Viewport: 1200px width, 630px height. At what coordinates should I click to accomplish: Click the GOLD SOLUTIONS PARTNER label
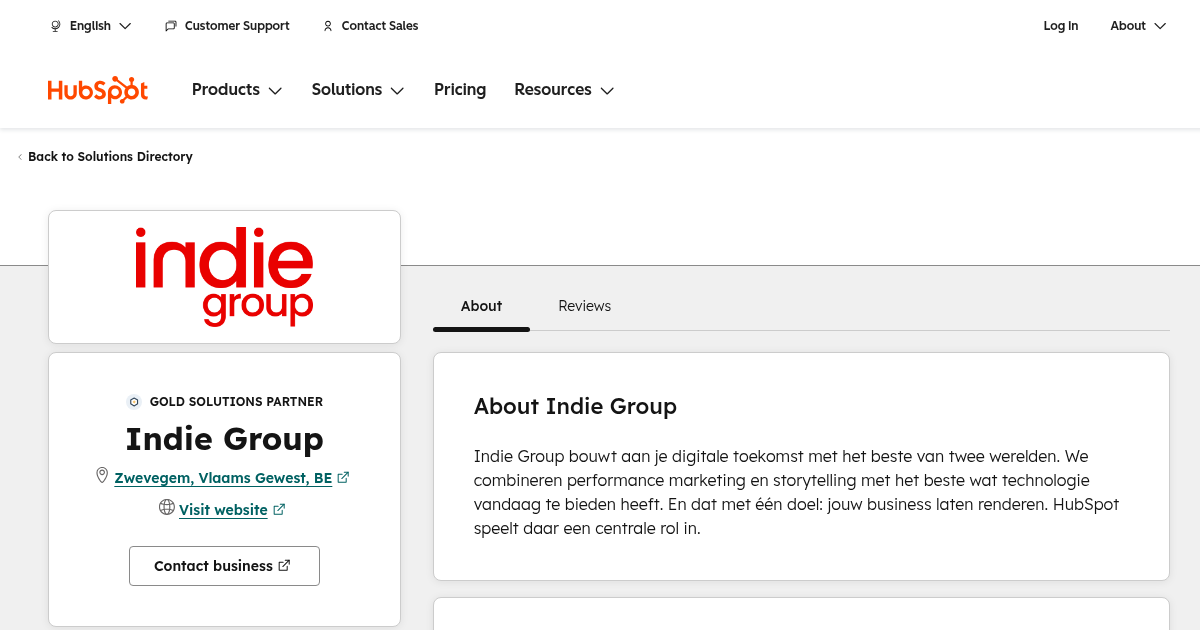[236, 402]
